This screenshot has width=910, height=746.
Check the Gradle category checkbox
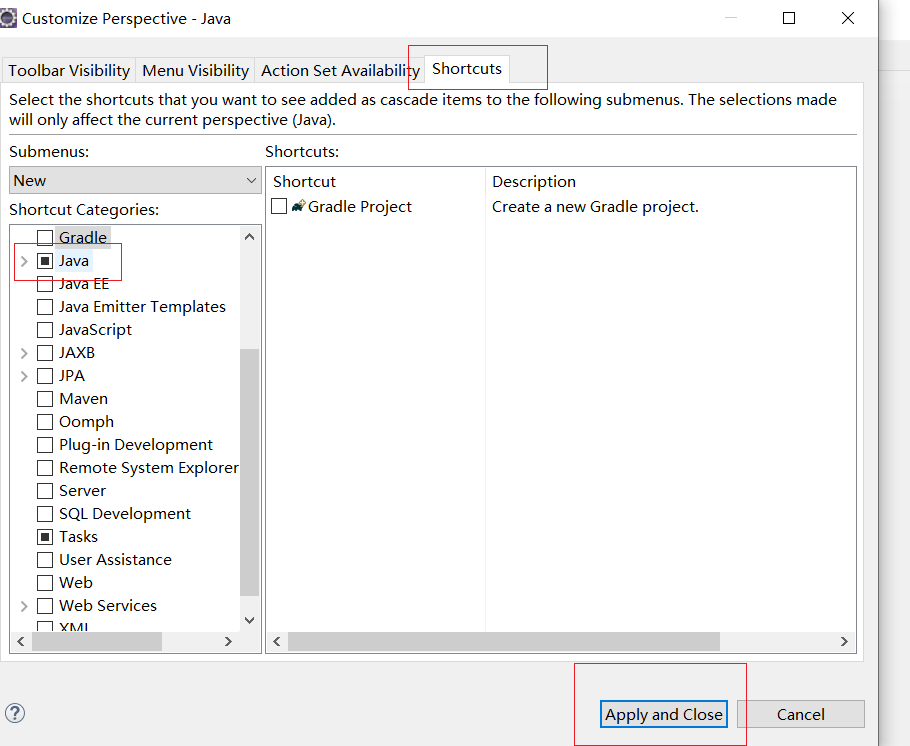(x=45, y=237)
